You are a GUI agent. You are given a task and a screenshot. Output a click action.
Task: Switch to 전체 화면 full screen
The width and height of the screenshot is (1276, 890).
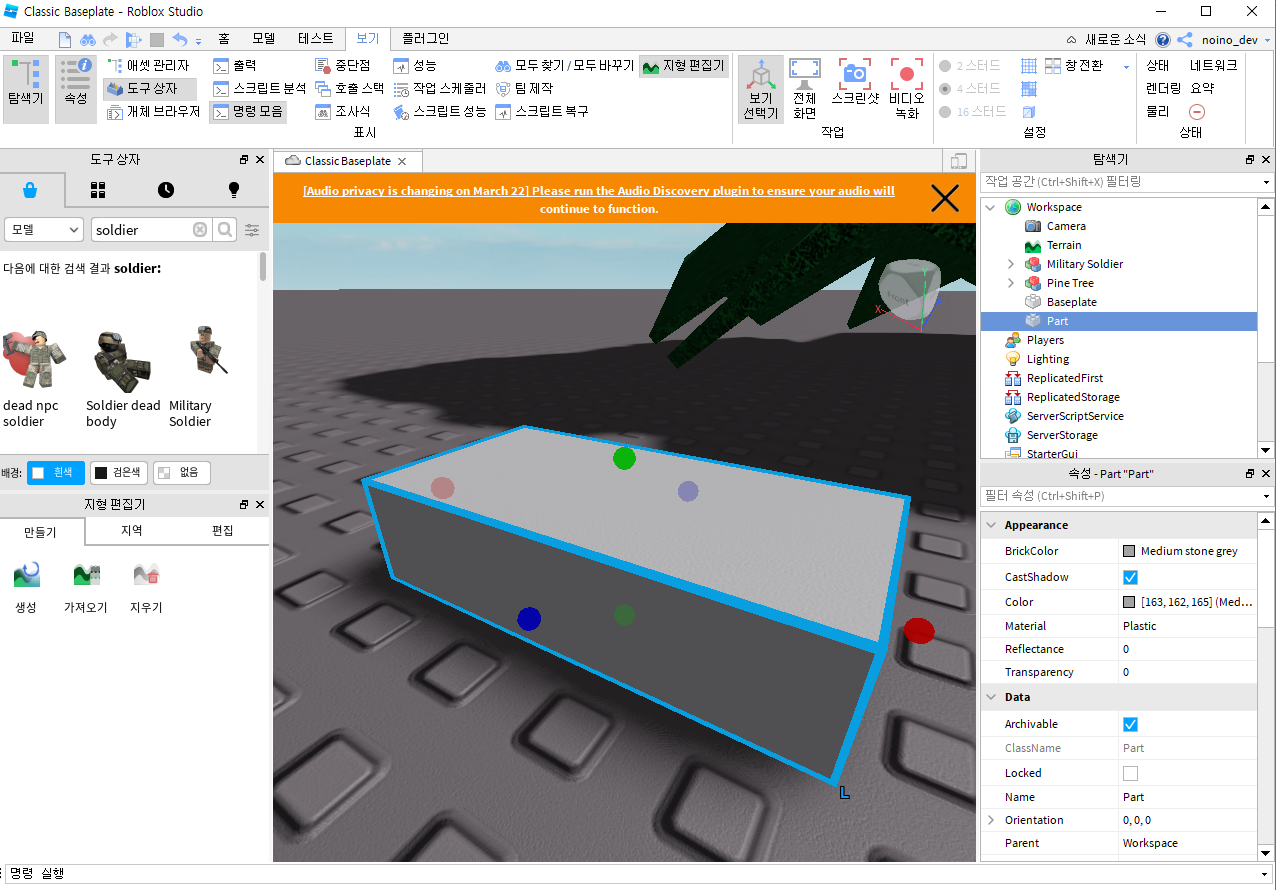tap(805, 89)
